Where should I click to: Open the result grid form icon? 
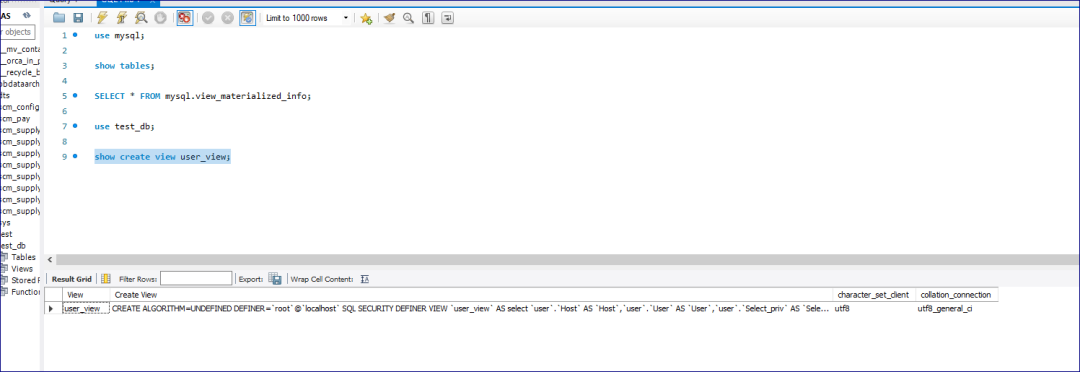point(106,279)
